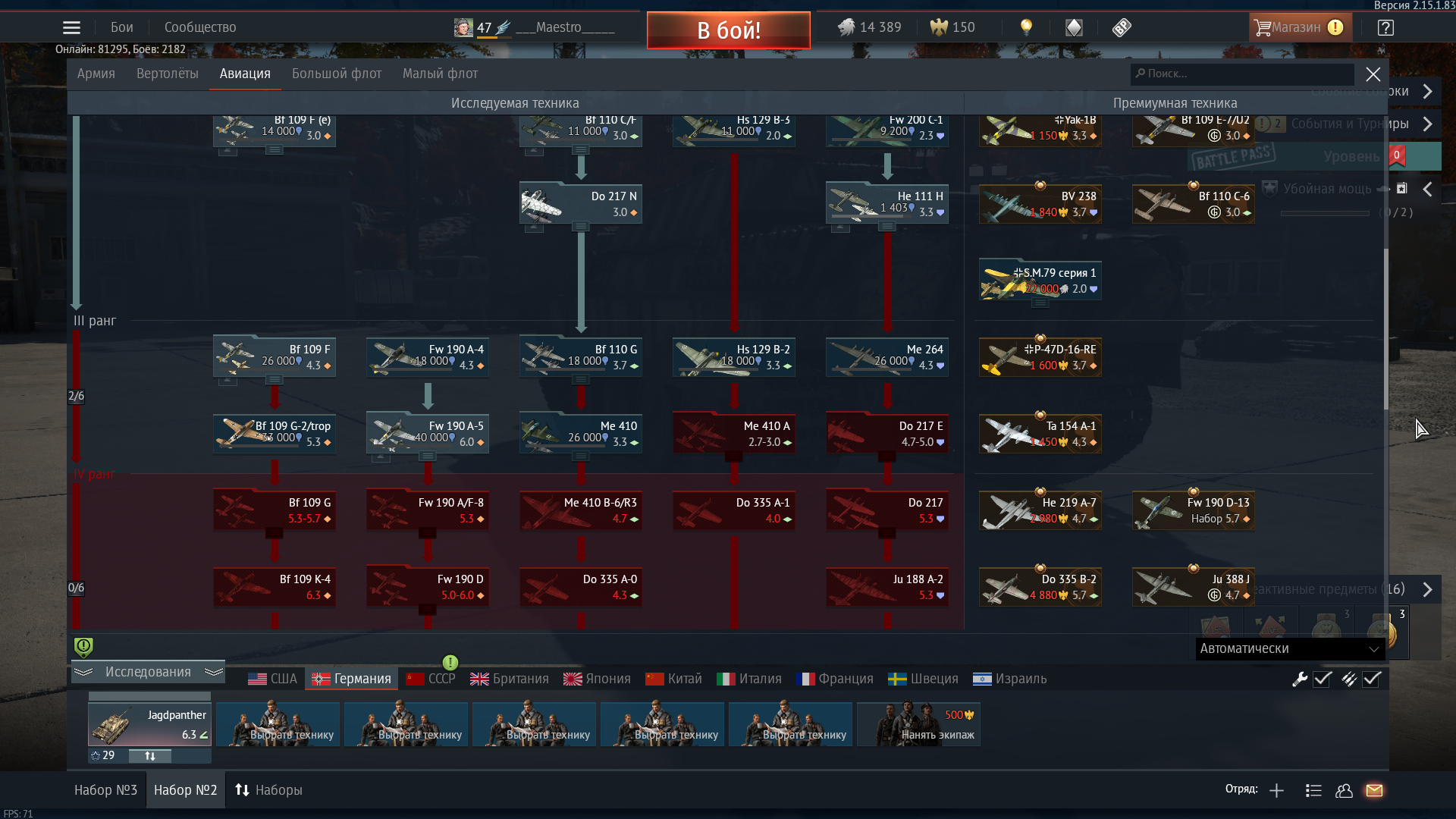The height and width of the screenshot is (819, 1456).
Task: Expand the He 111 H group list
Action: (887, 227)
